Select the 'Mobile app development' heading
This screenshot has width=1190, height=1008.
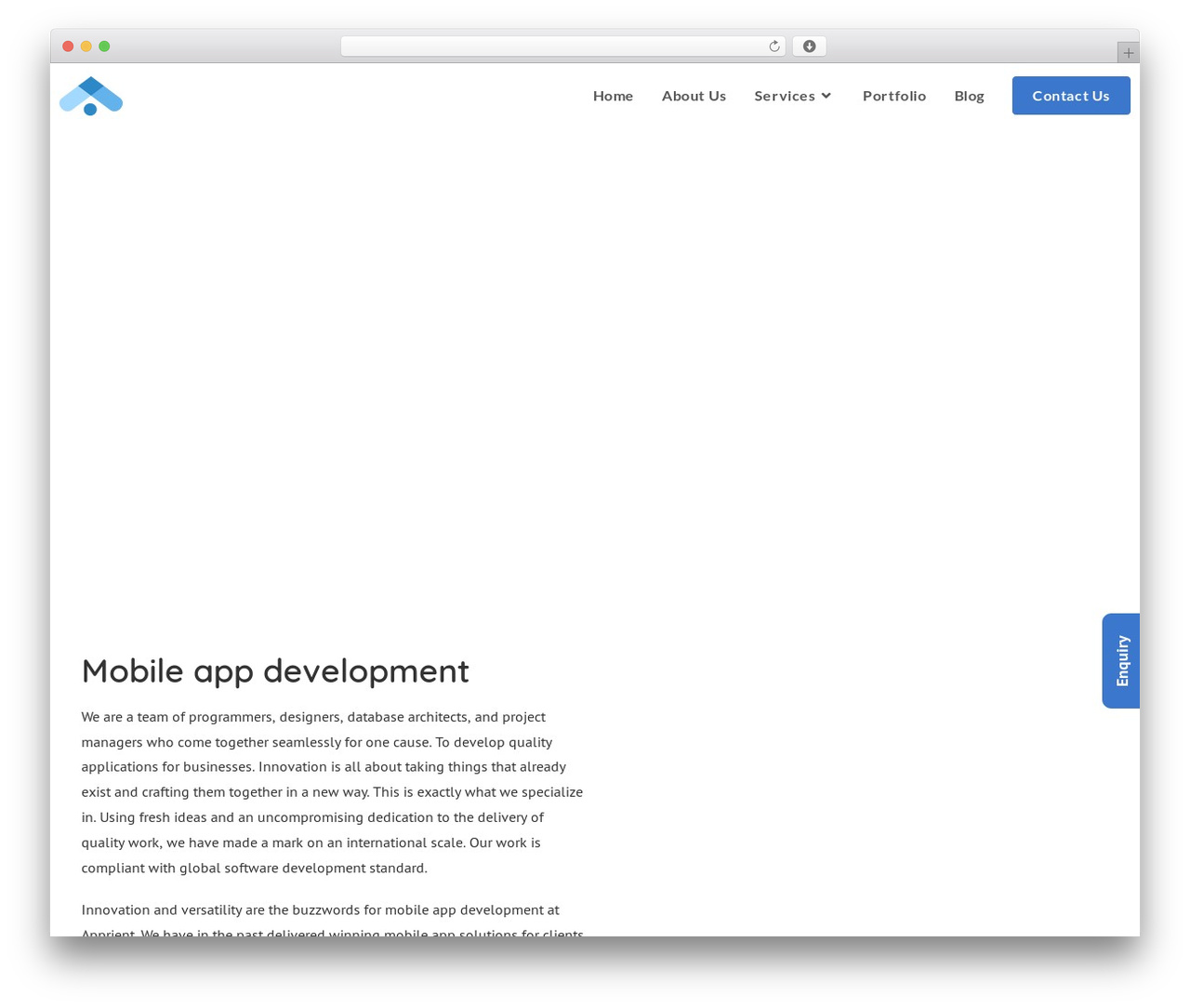(275, 670)
